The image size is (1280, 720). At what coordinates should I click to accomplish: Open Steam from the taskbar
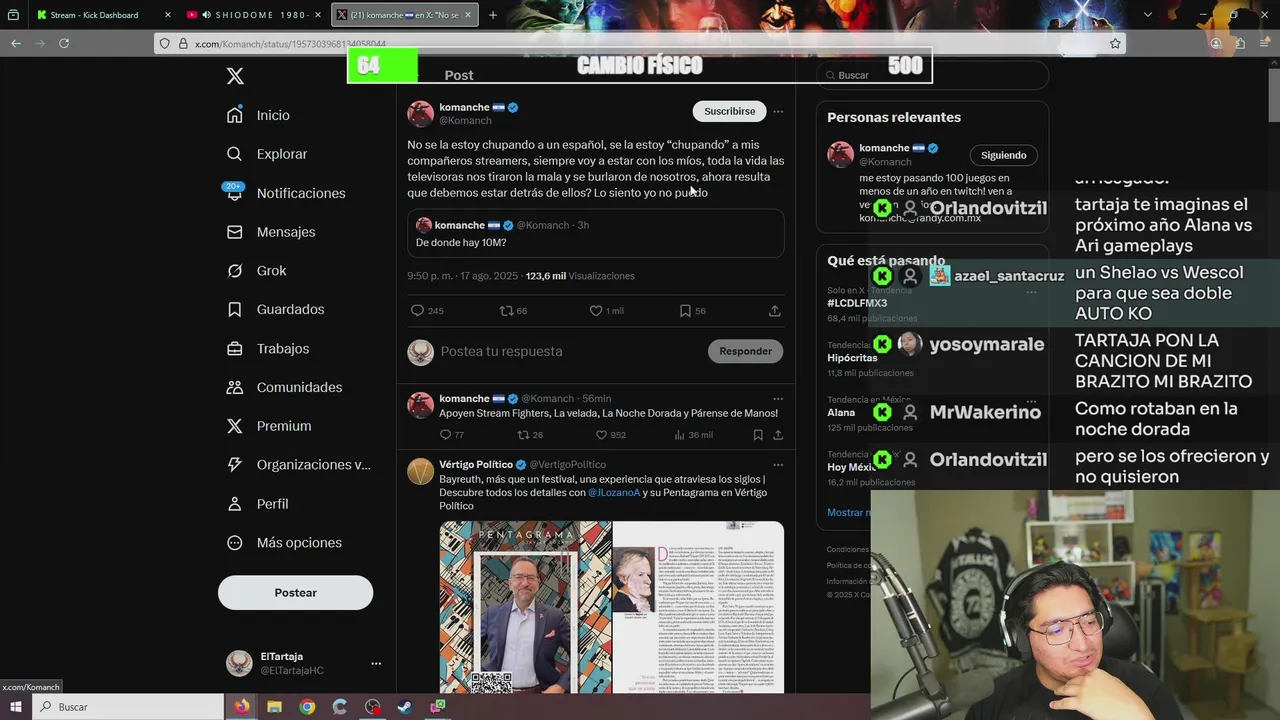coord(404,707)
